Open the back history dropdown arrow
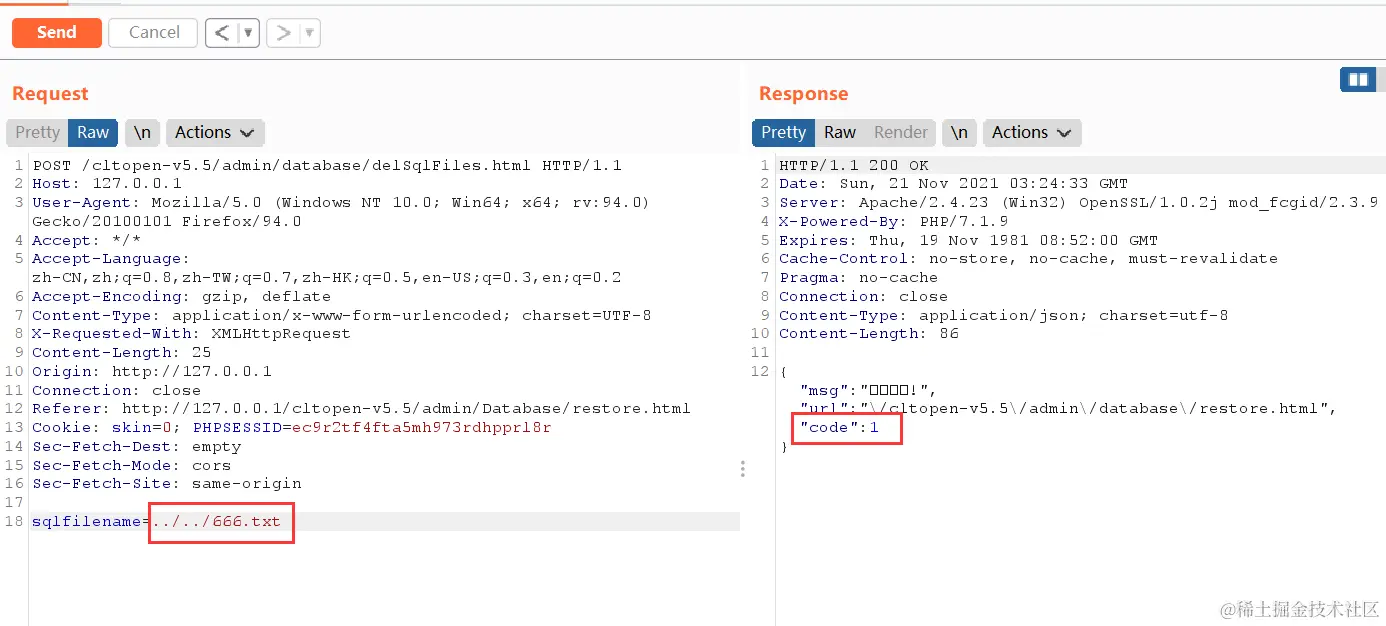 (x=248, y=33)
